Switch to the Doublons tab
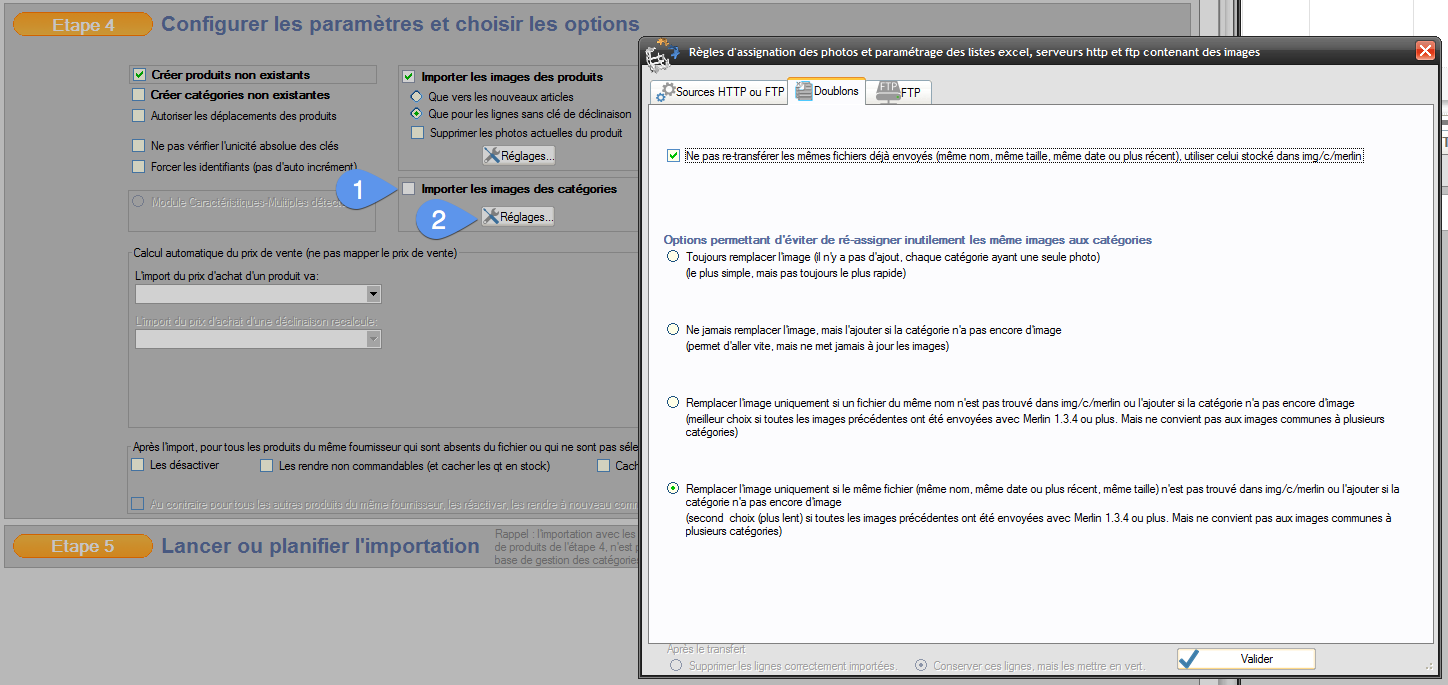 (826, 91)
